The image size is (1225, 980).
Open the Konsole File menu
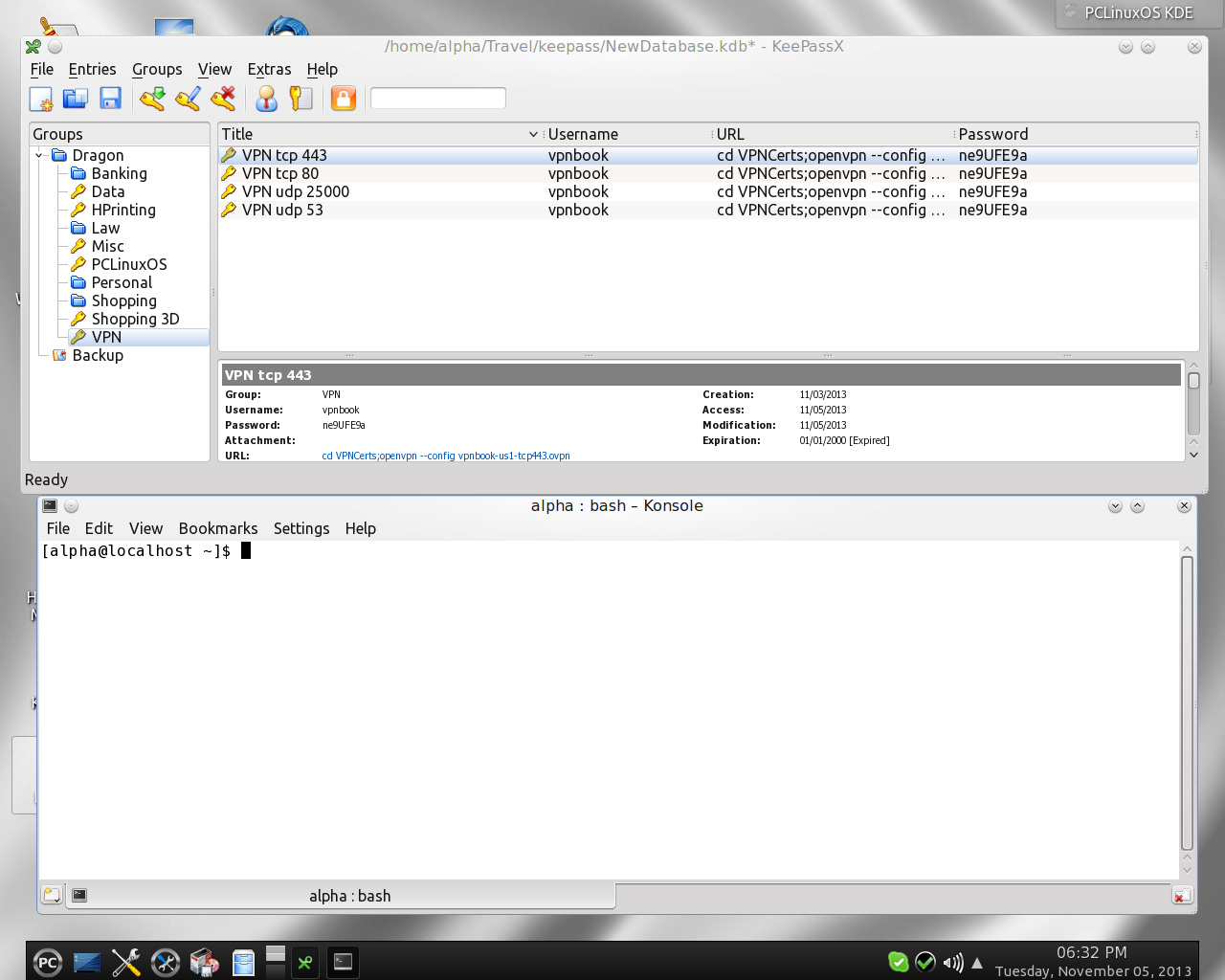(x=58, y=528)
